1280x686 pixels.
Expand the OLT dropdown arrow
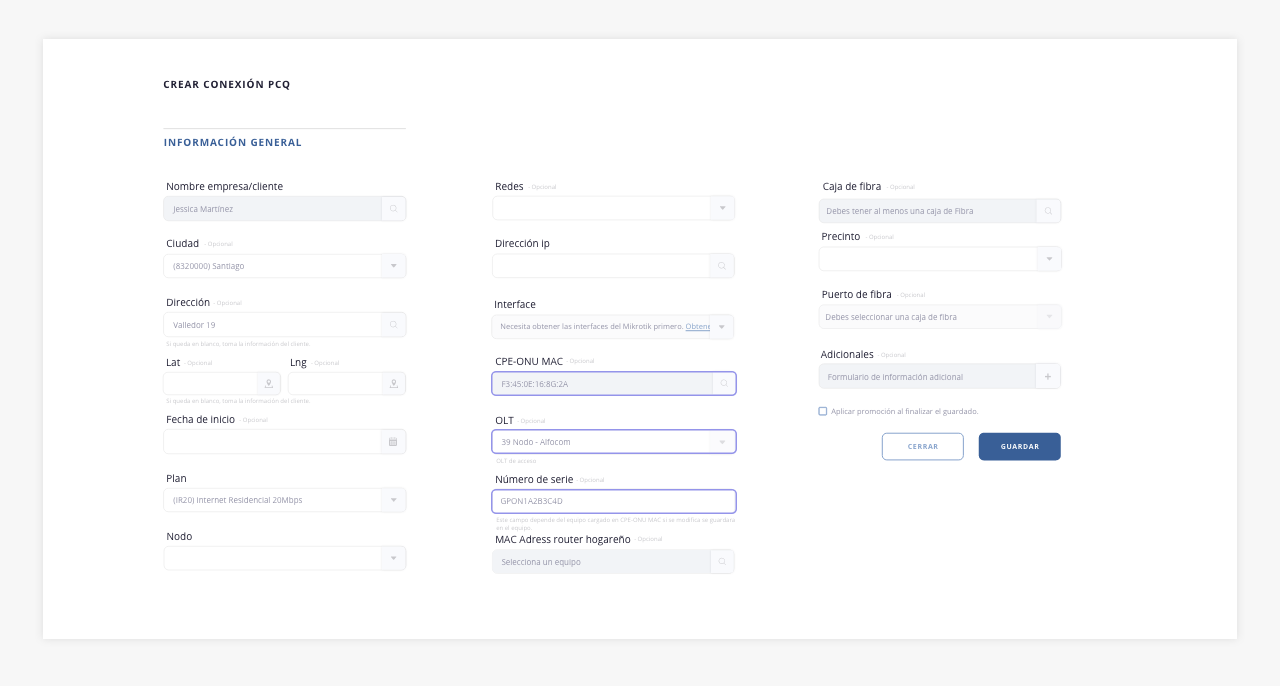pos(723,442)
